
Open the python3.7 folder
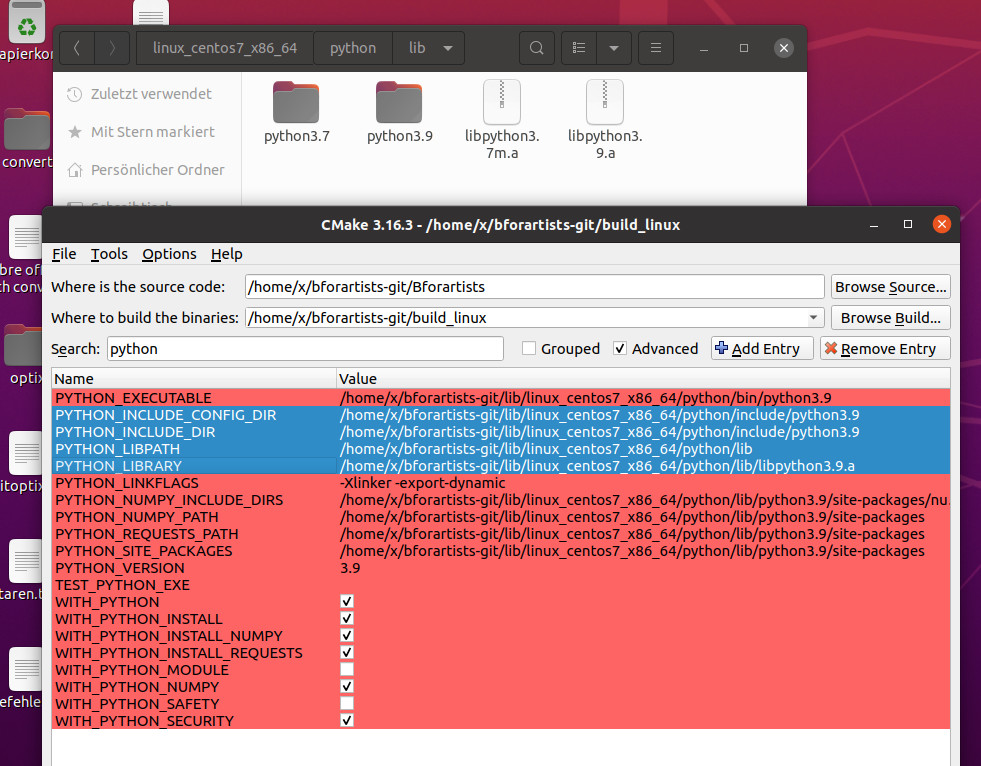click(x=296, y=102)
